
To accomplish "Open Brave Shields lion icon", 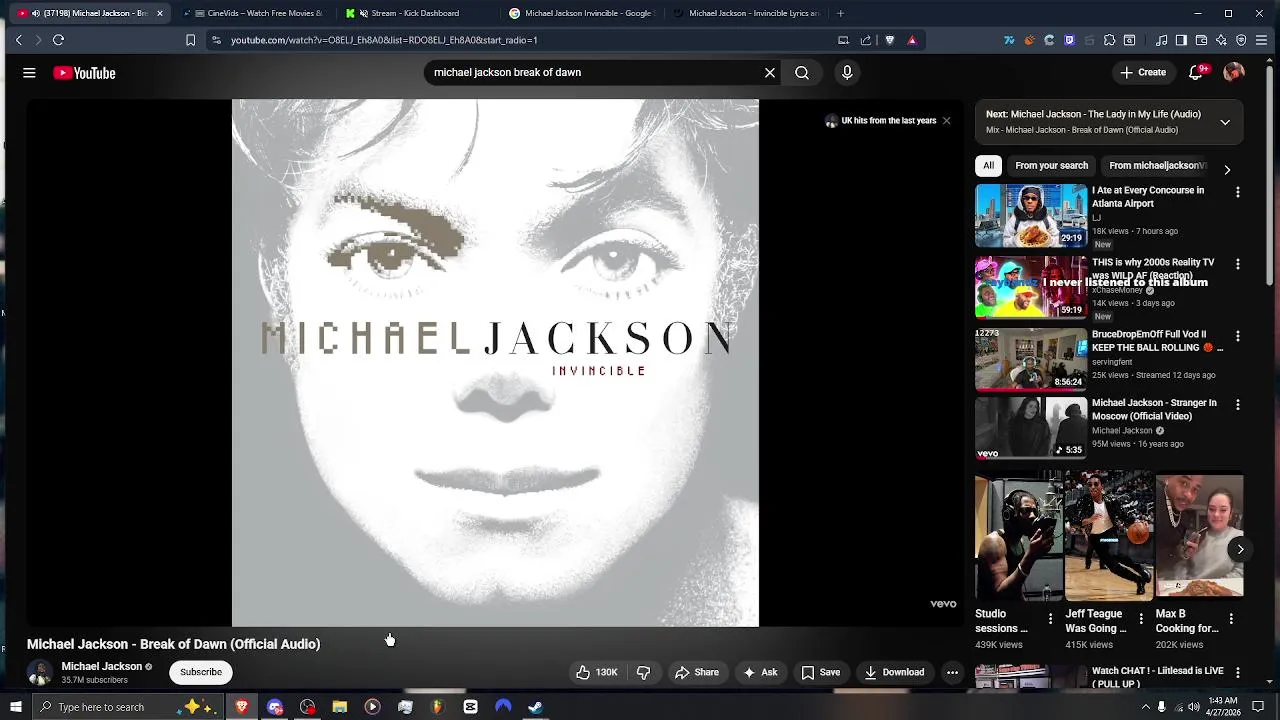I will (x=889, y=40).
